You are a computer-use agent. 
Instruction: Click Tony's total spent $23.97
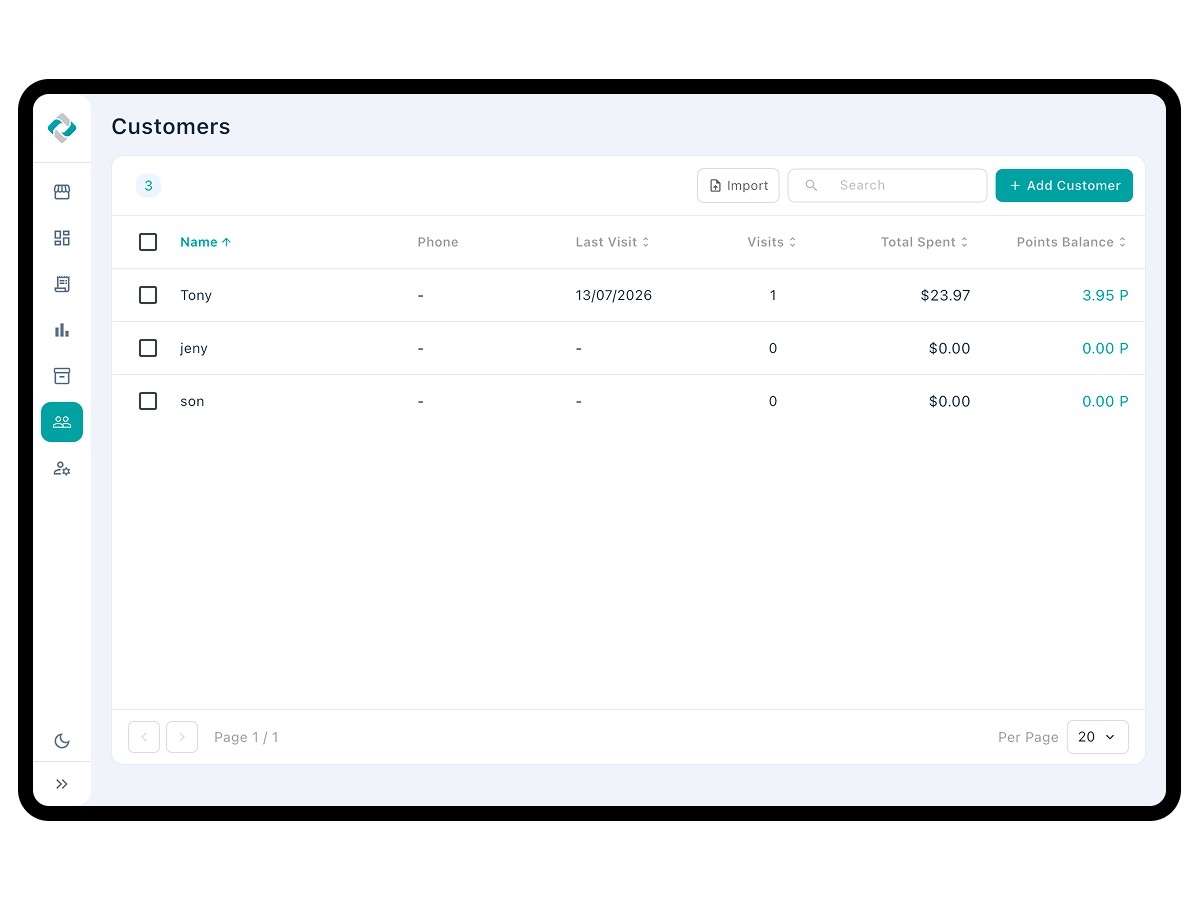point(945,295)
